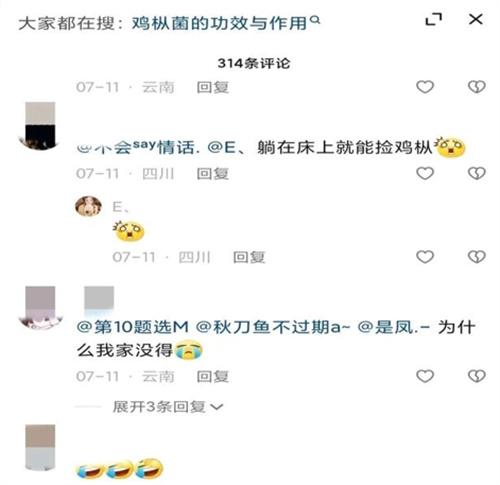This screenshot has width=500, height=485.
Task: Like the 为什么我家没得 comment
Action: pos(425,376)
